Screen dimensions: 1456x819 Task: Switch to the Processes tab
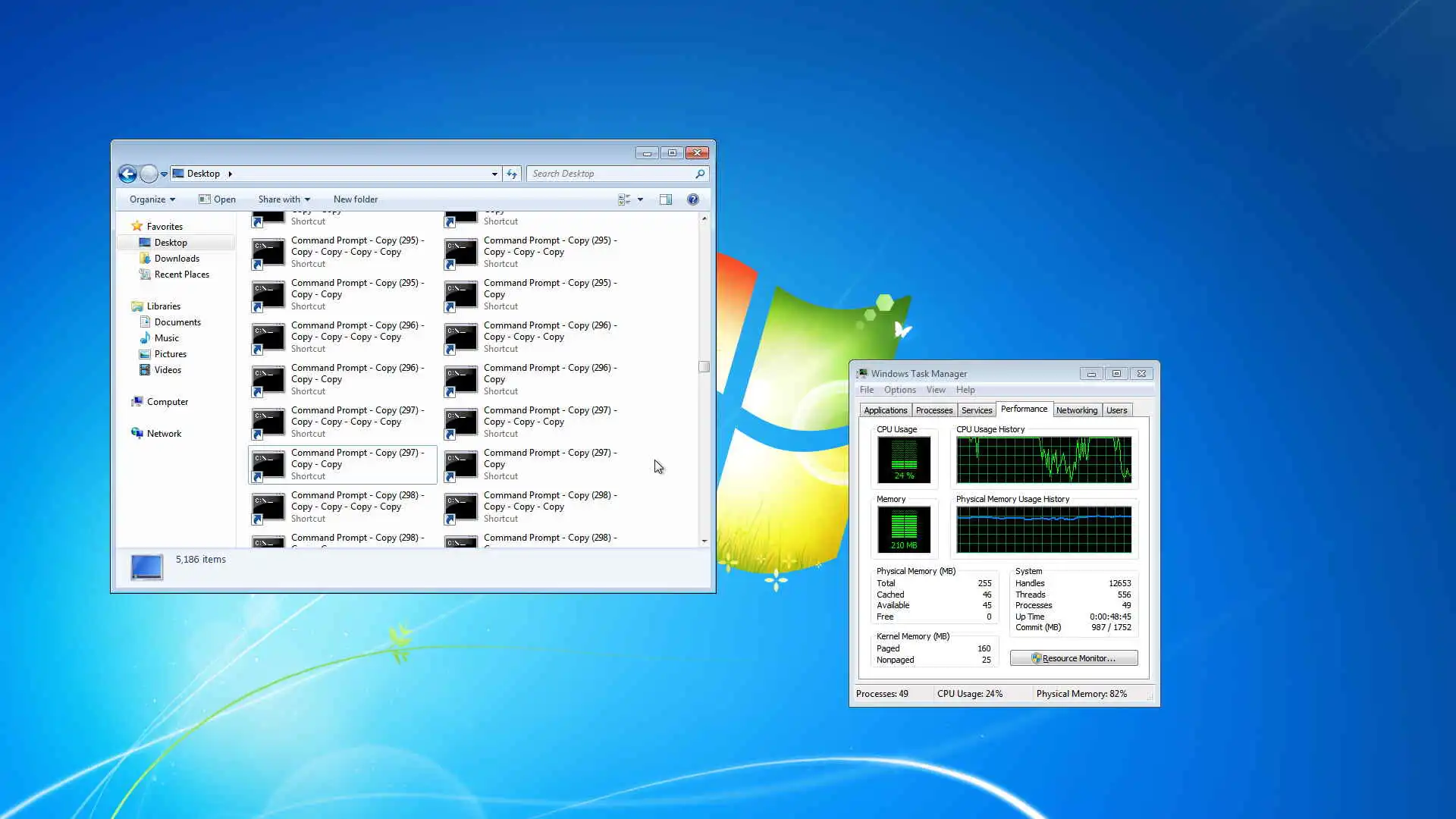point(934,410)
